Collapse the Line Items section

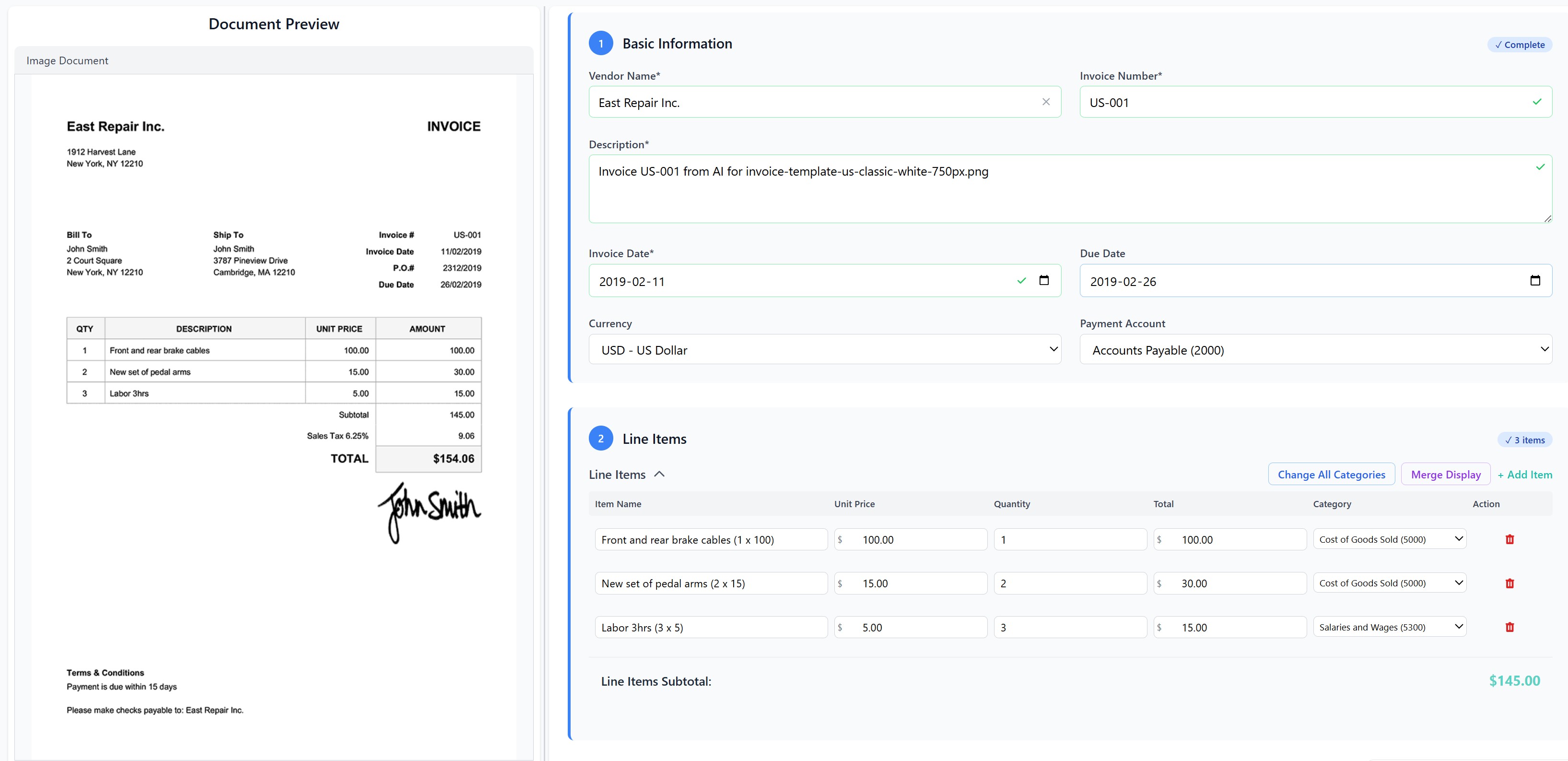[x=660, y=474]
